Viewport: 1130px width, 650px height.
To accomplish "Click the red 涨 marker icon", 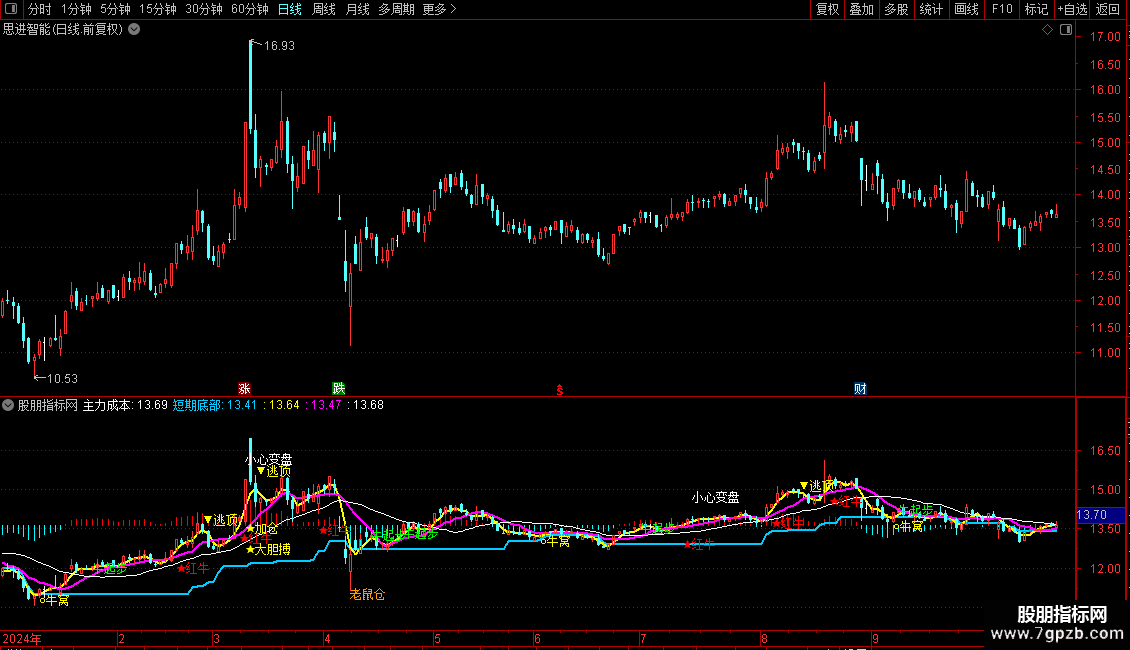I will pyautogui.click(x=244, y=388).
